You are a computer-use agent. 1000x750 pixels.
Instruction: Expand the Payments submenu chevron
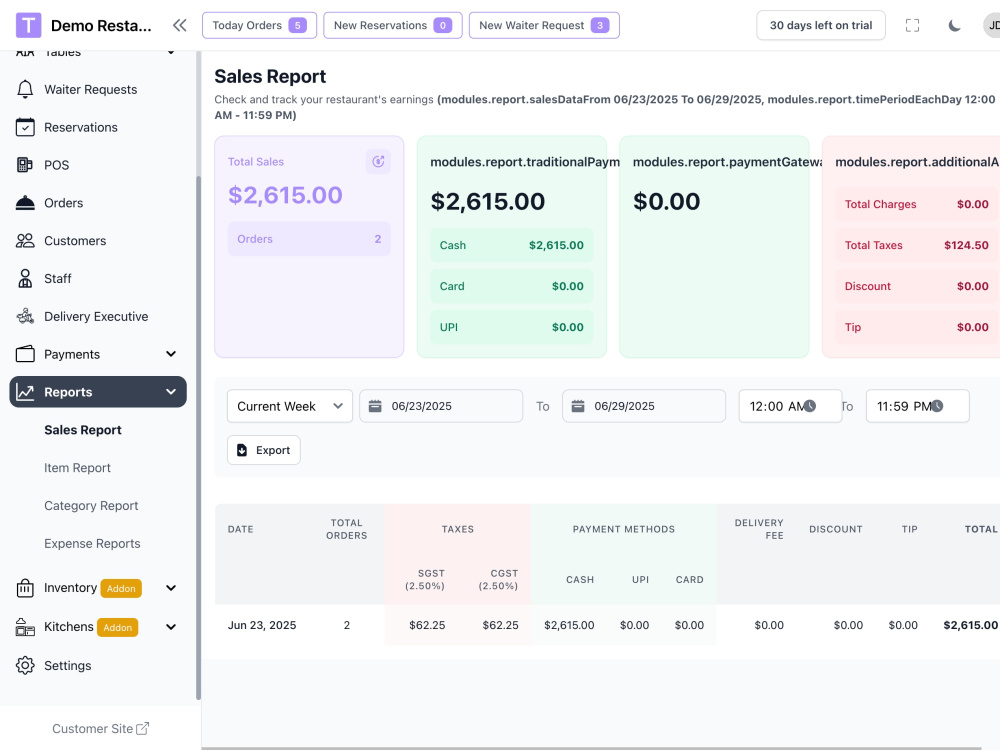(171, 354)
